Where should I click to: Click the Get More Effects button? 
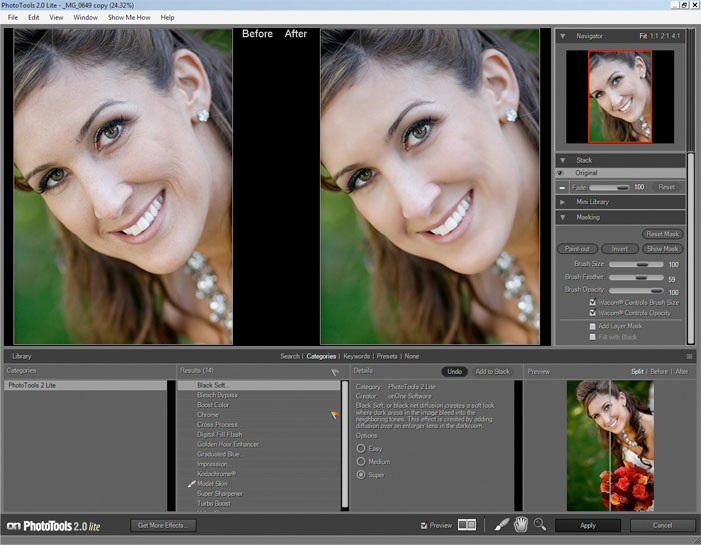click(163, 525)
